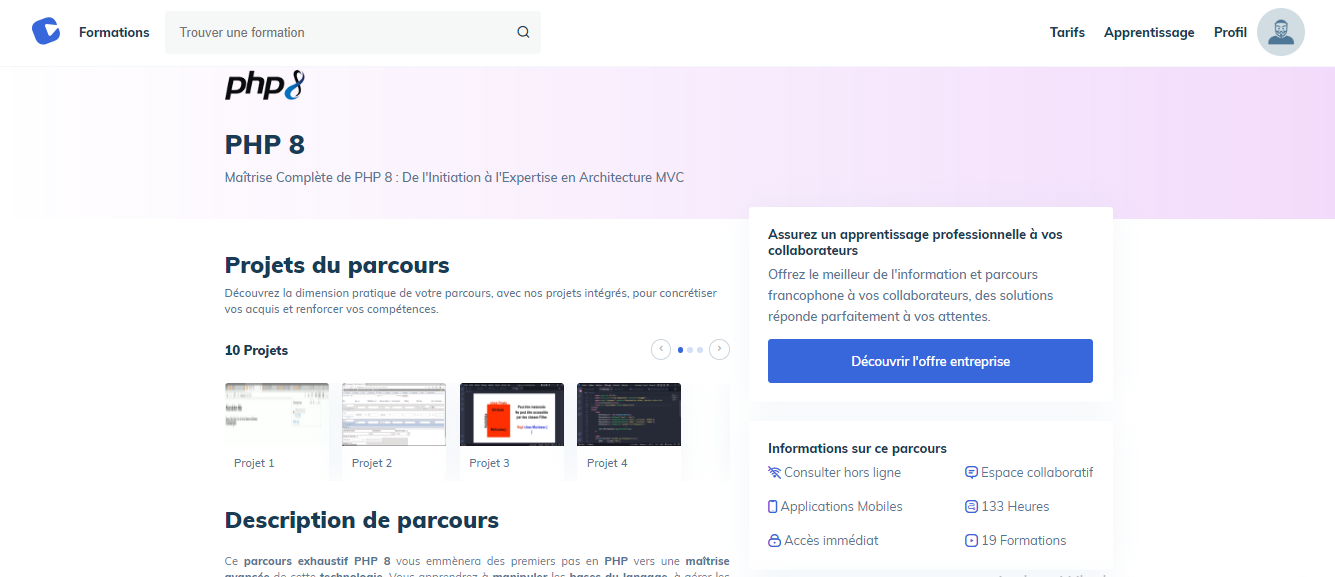Click the 19 Formations text
The width and height of the screenshot is (1335, 577).
1024,541
